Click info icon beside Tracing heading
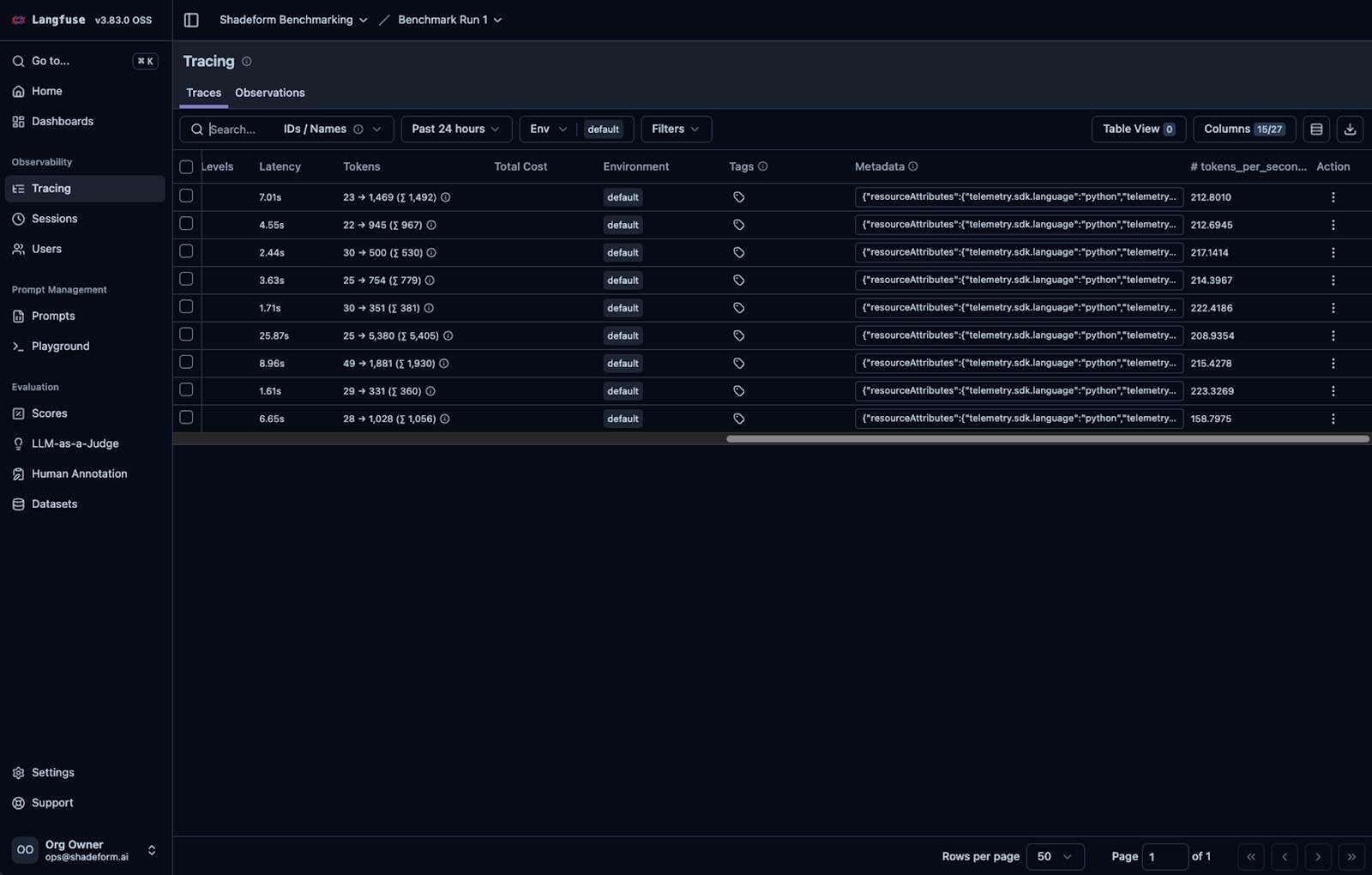Image resolution: width=1372 pixels, height=875 pixels. click(247, 62)
